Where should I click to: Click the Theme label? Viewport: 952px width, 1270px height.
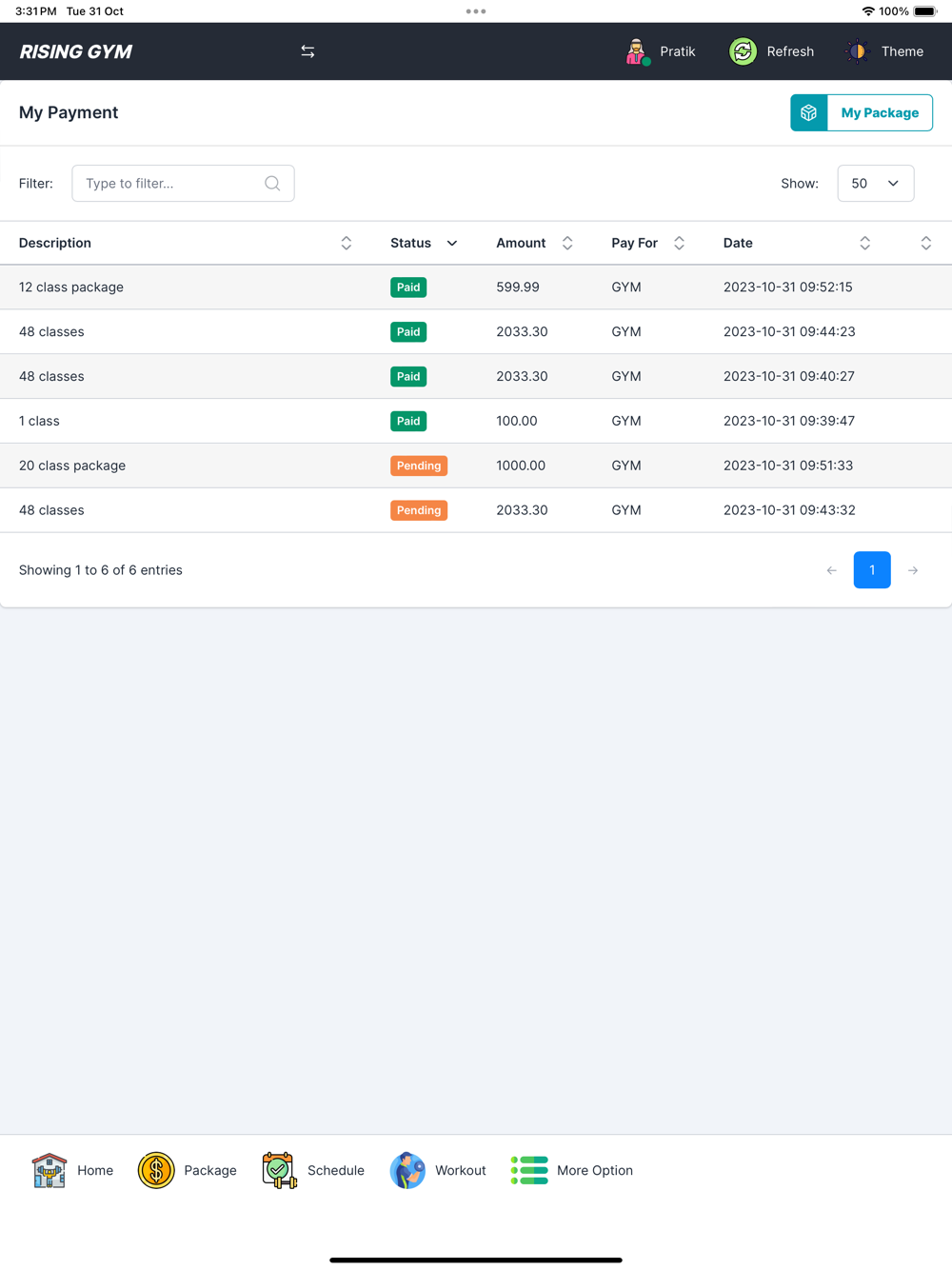[902, 51]
